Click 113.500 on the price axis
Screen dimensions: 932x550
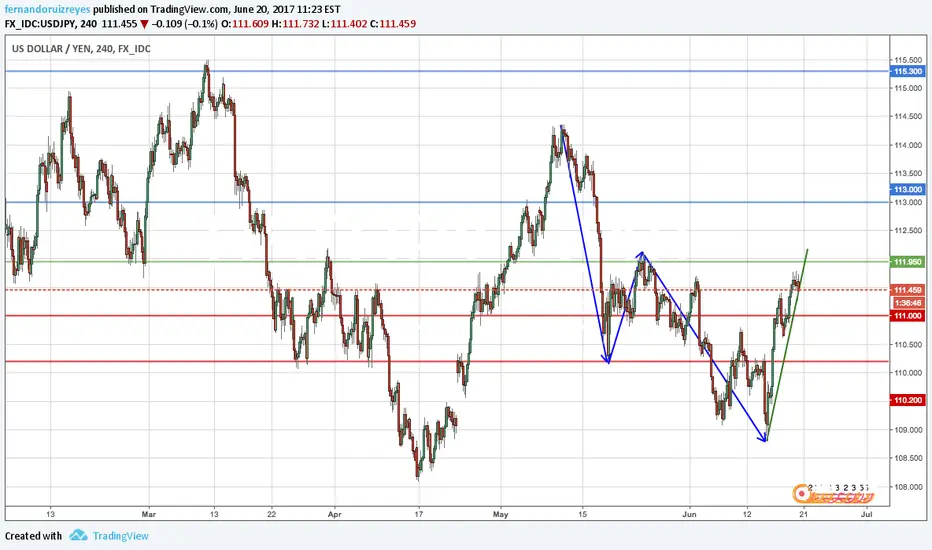pos(908,174)
